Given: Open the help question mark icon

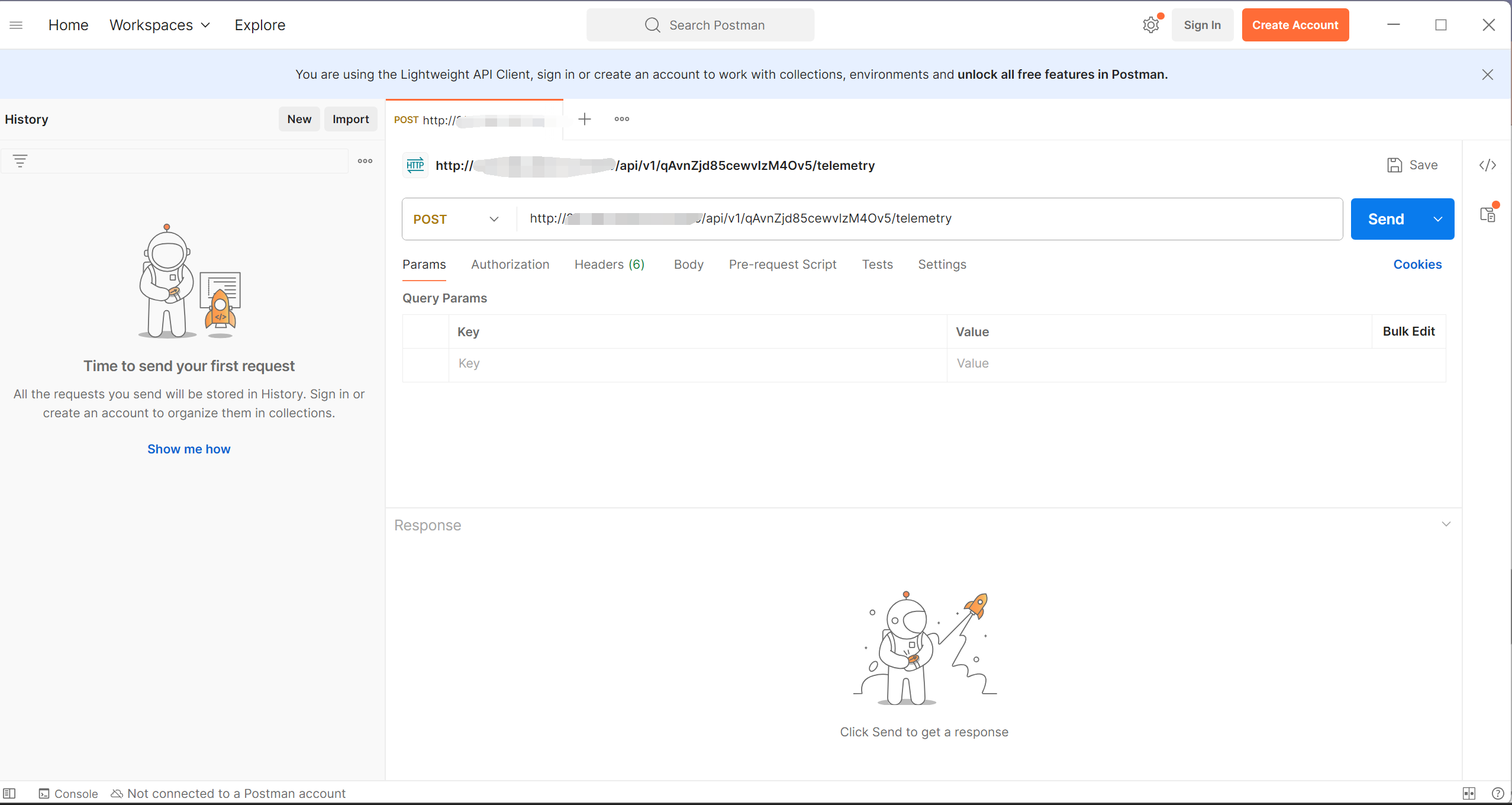Looking at the screenshot, I should [1498, 793].
